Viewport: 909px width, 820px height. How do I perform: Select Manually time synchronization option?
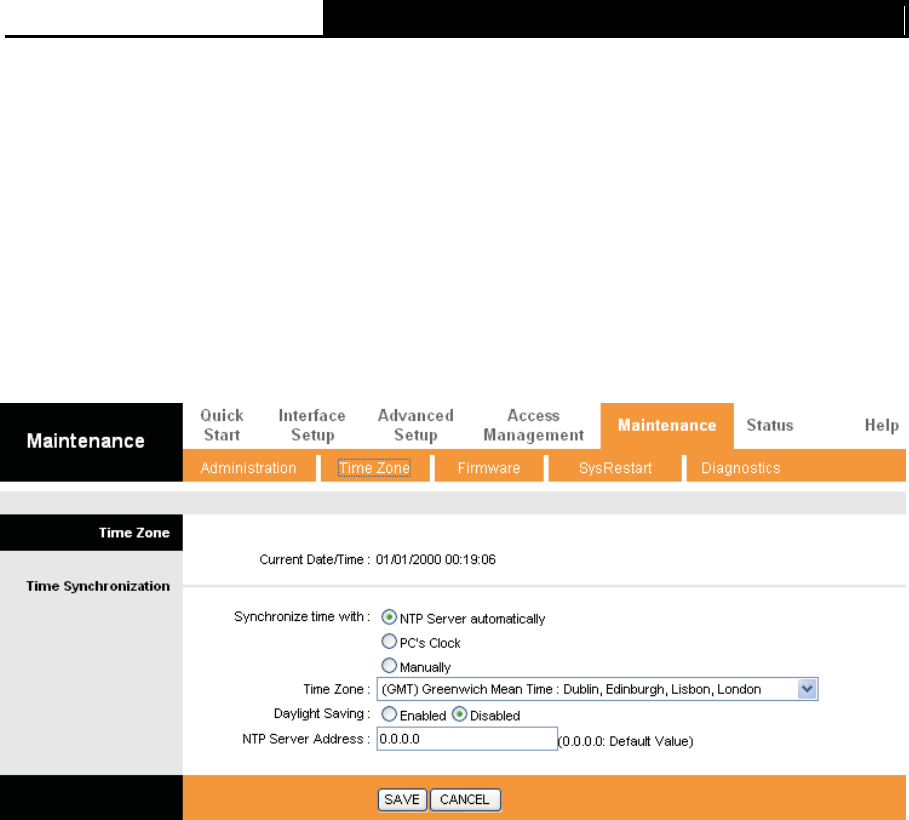389,665
